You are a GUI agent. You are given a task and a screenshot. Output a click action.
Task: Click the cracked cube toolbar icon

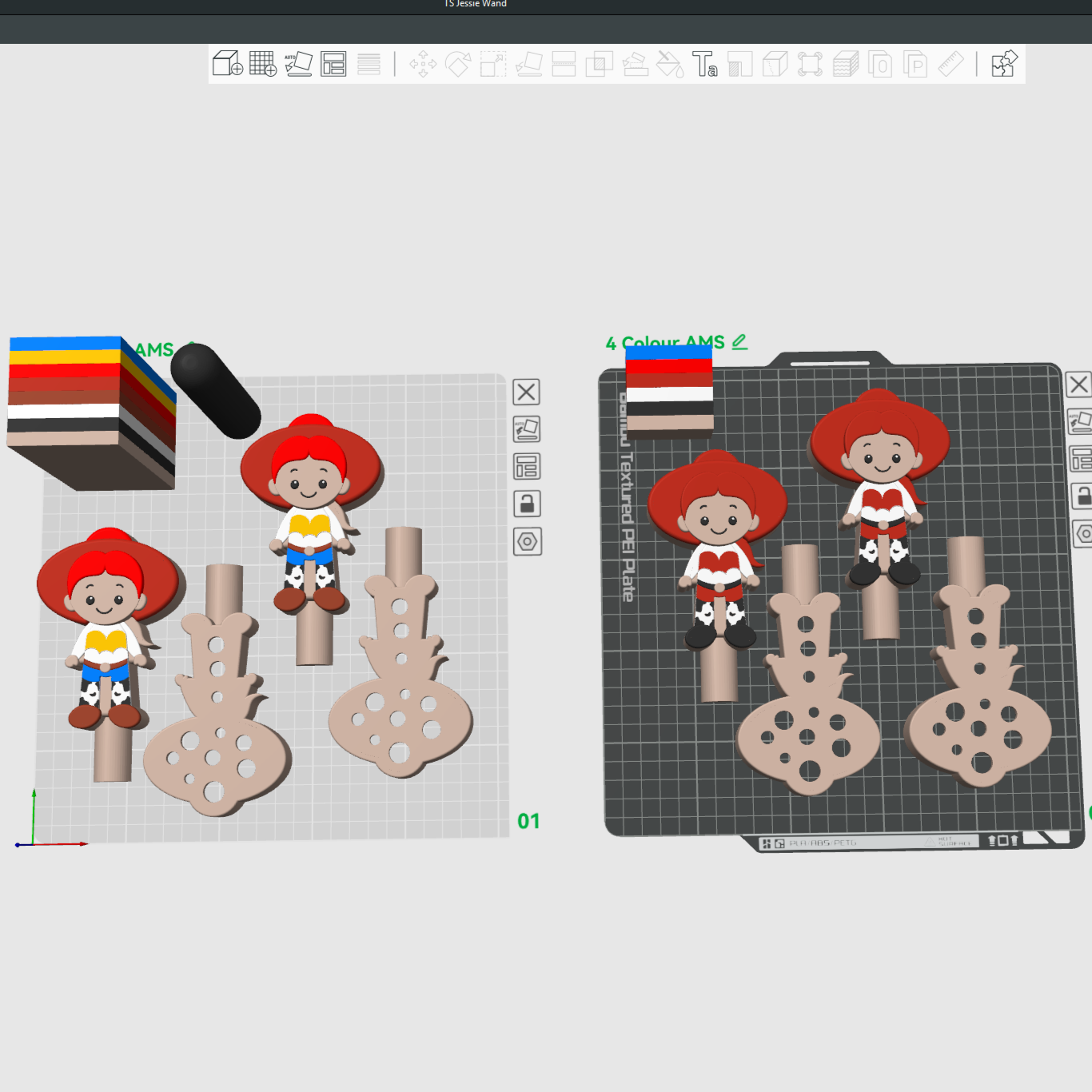(x=775, y=63)
